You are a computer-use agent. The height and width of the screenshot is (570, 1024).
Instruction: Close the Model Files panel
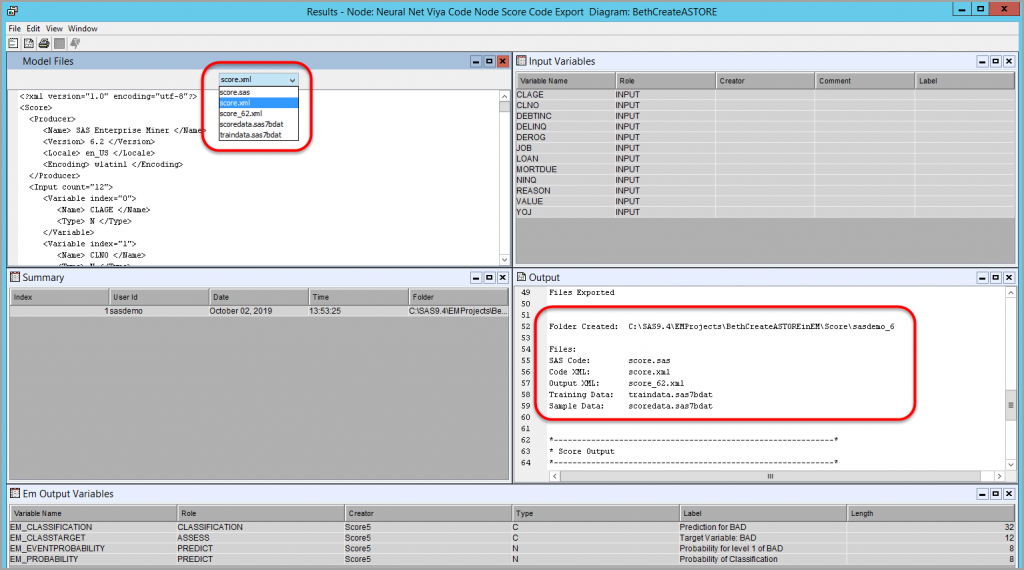point(503,61)
